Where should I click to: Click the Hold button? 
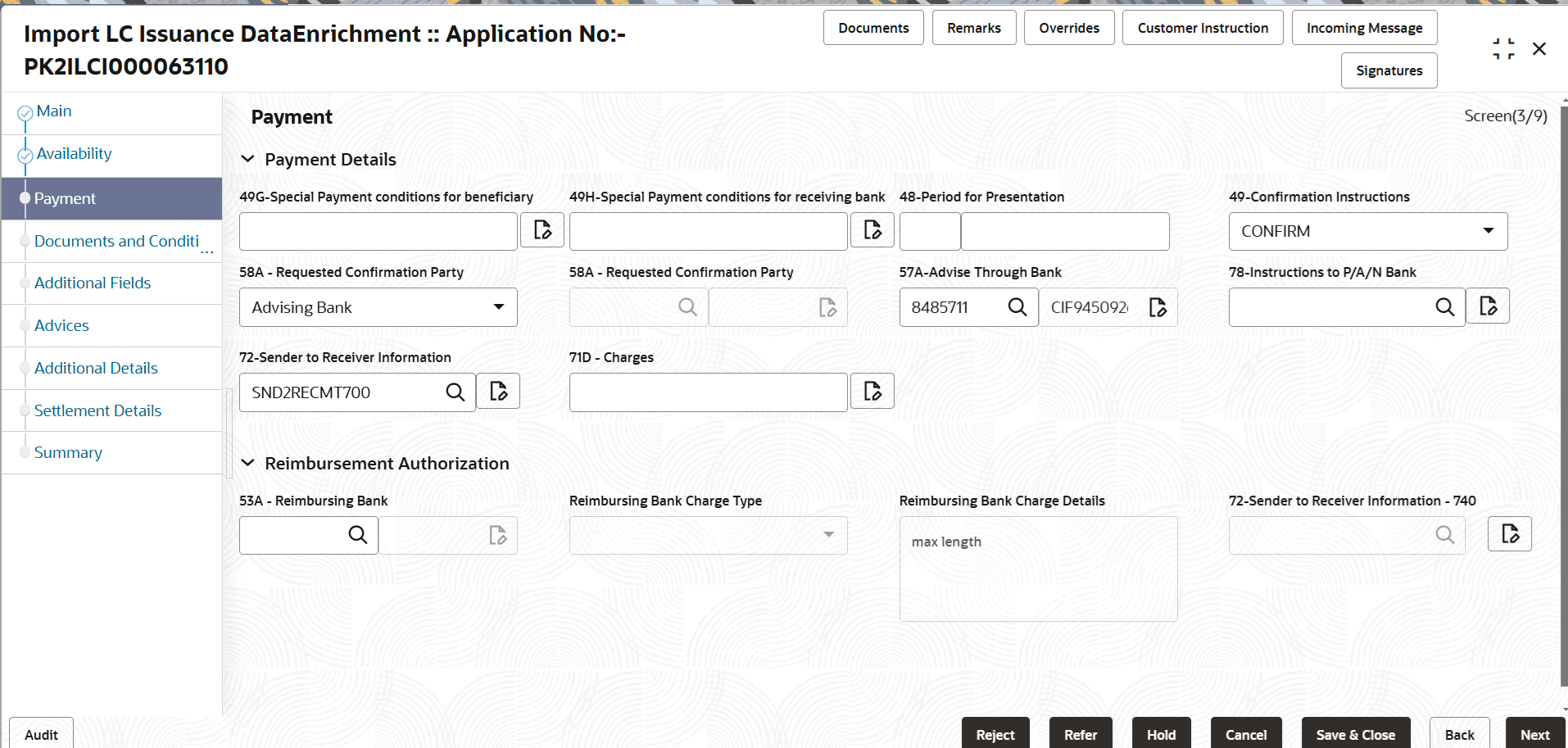click(1161, 734)
